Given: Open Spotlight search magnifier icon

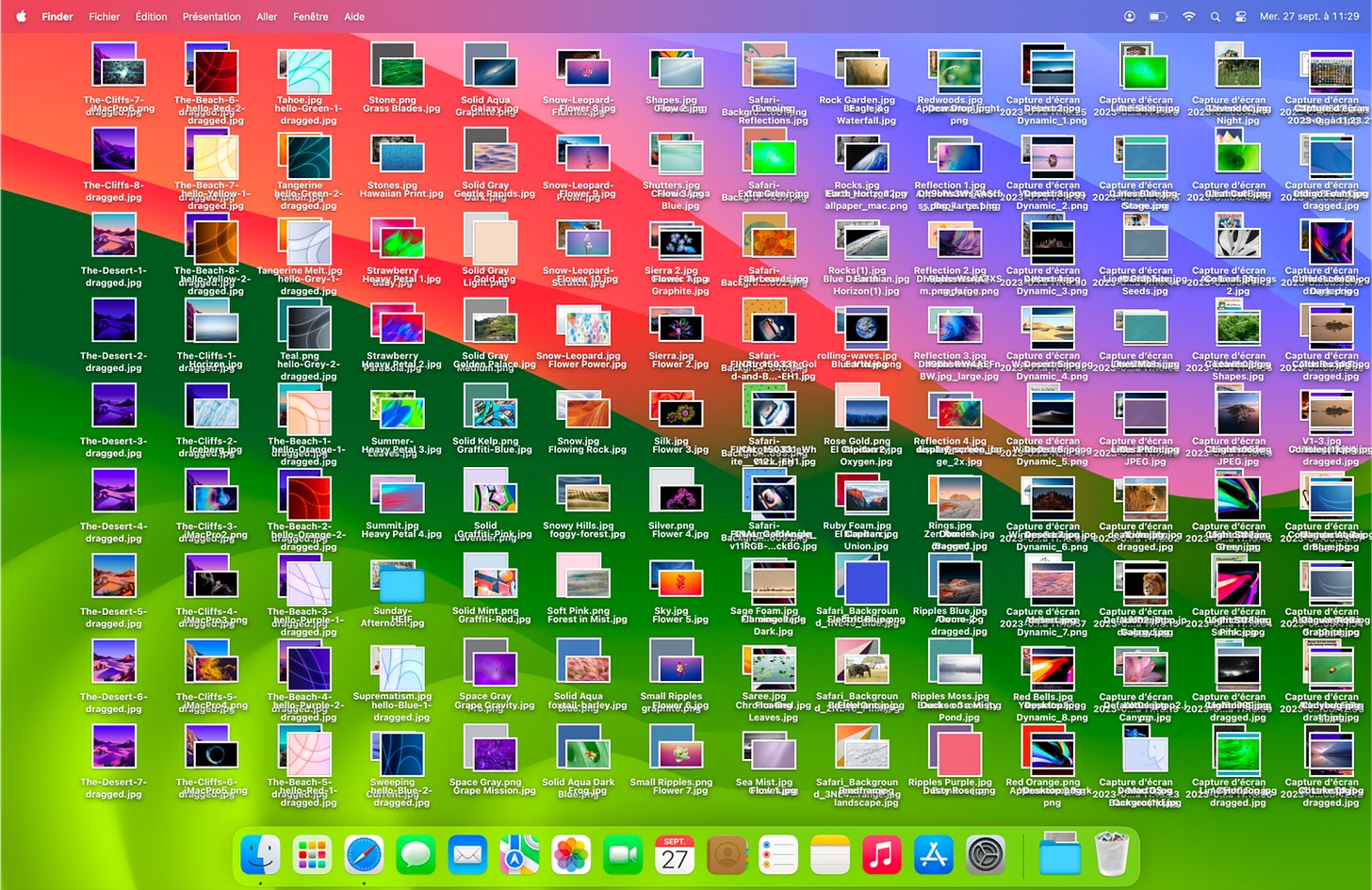Looking at the screenshot, I should click(1216, 16).
